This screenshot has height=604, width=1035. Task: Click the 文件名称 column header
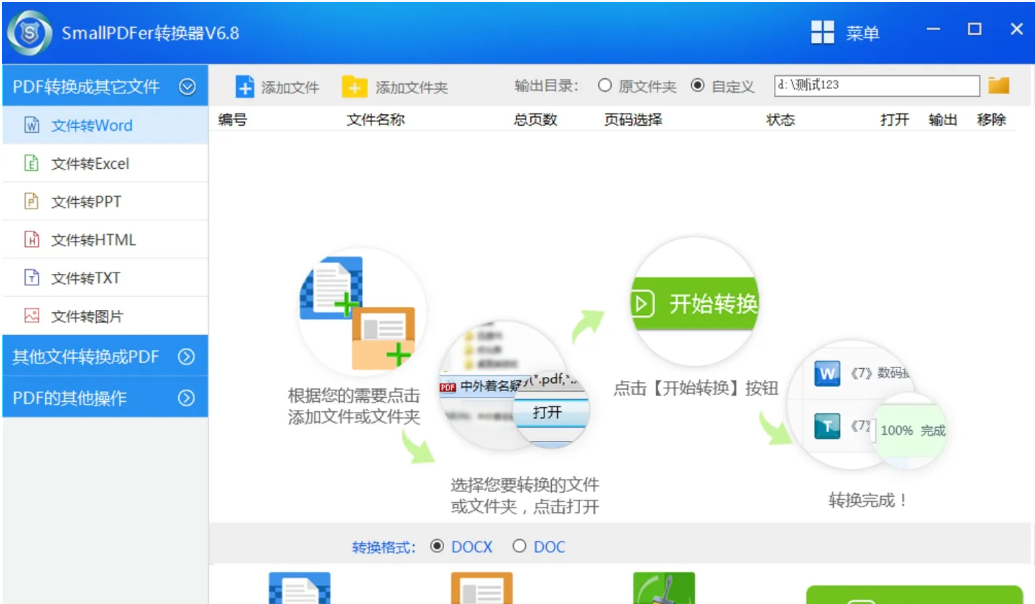(x=376, y=119)
